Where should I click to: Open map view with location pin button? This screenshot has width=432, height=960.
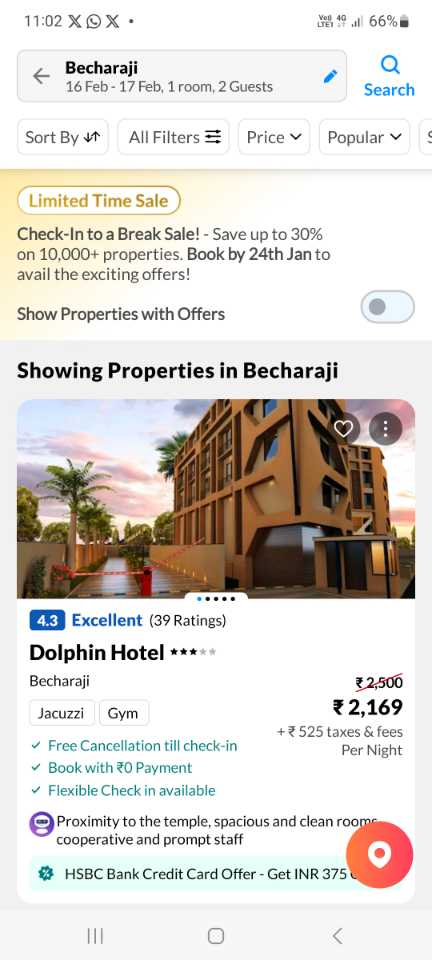(x=379, y=855)
